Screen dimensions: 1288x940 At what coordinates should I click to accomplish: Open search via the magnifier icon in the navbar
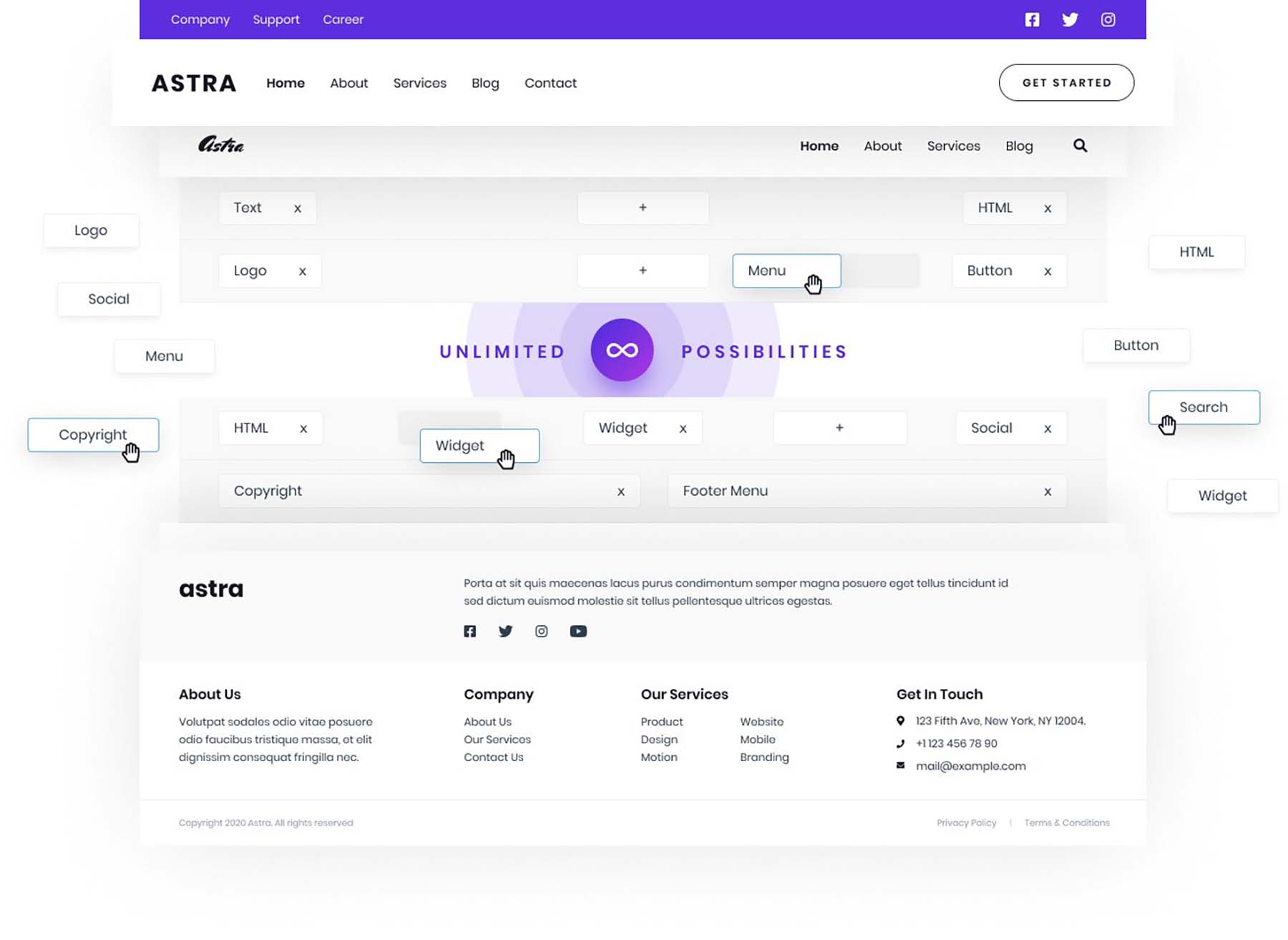pyautogui.click(x=1080, y=145)
